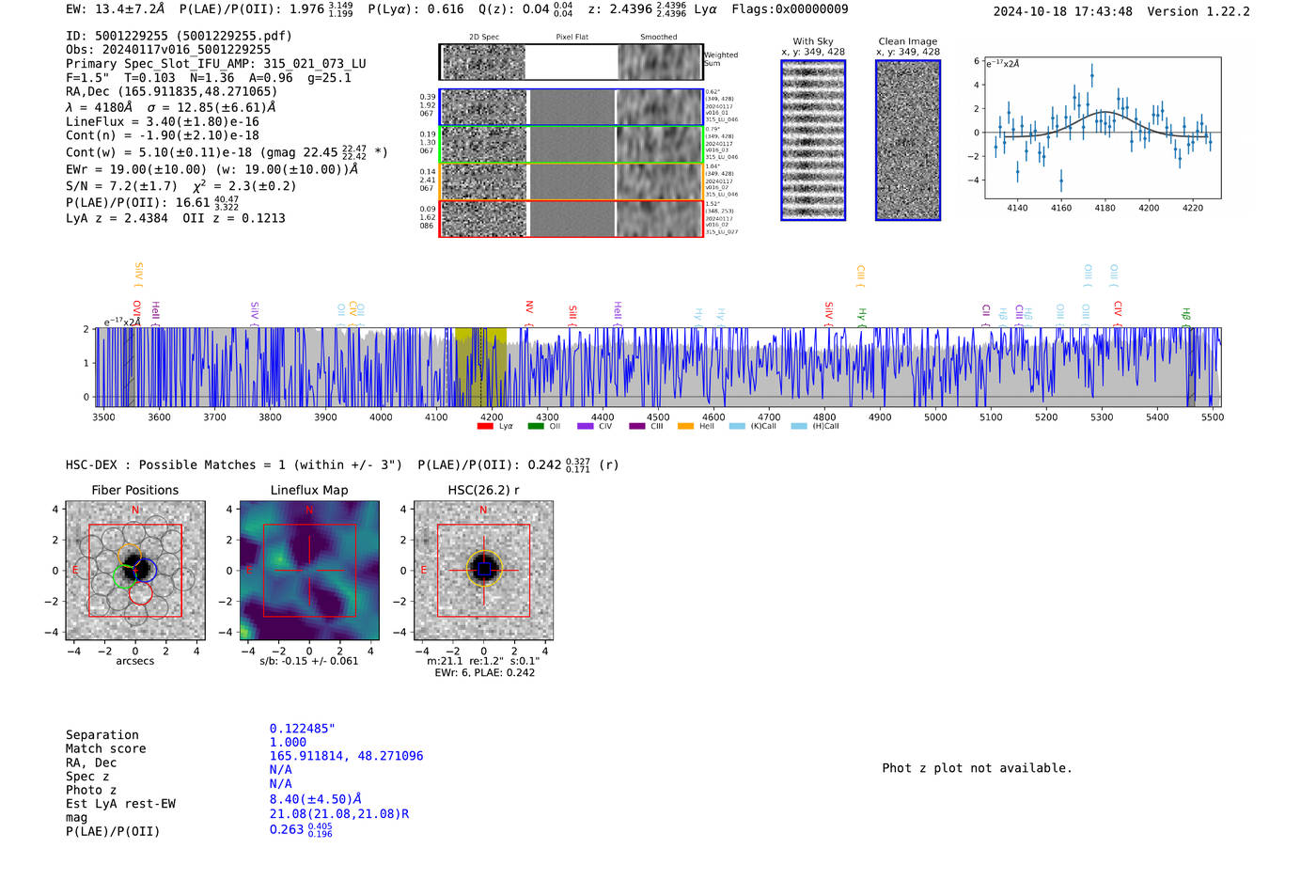This screenshot has width=1316, height=896.
Task: Click the match score value 1.000
Action: (x=288, y=743)
